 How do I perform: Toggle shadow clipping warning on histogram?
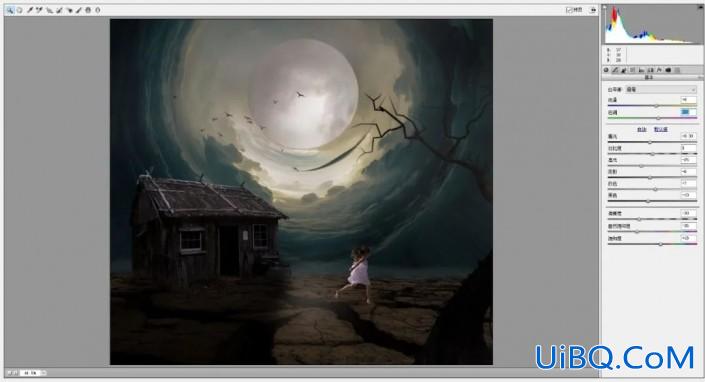click(605, 7)
